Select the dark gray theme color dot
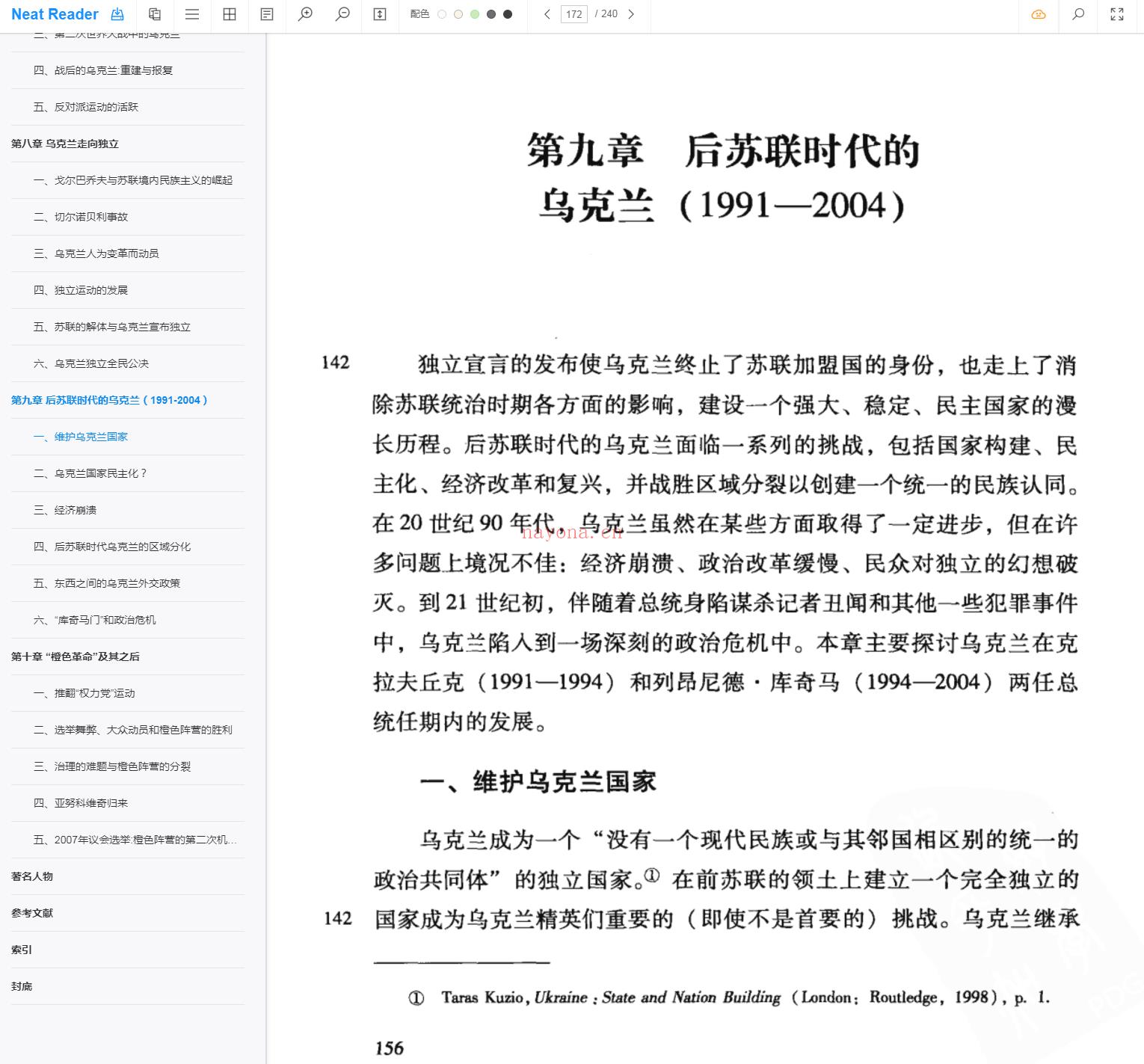 click(491, 14)
